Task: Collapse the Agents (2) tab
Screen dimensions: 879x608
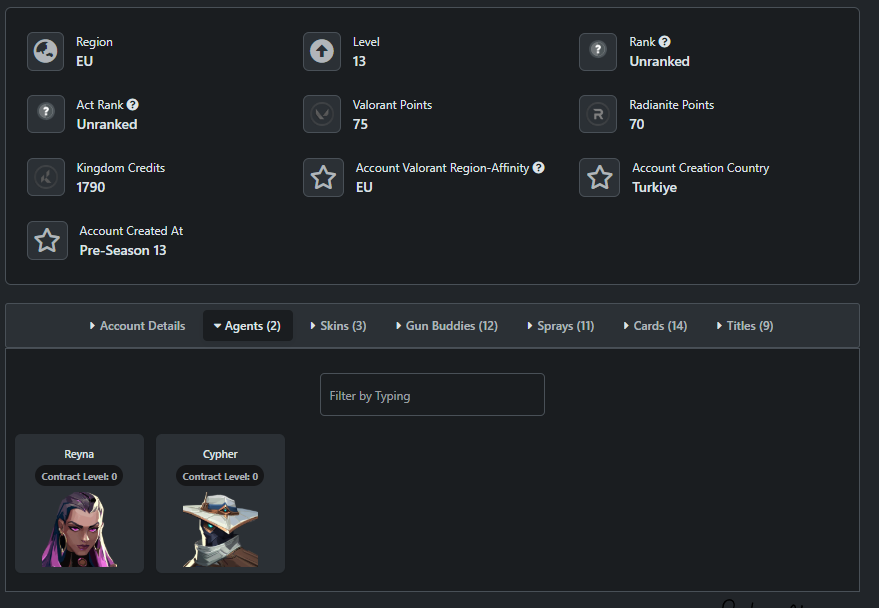Action: coord(248,326)
